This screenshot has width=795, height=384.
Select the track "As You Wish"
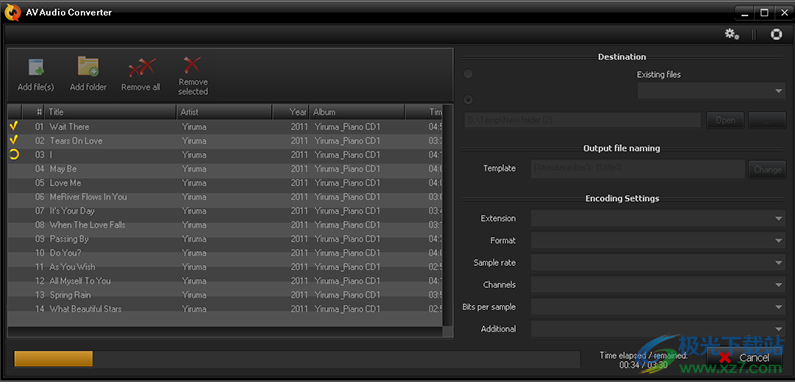pos(225,266)
